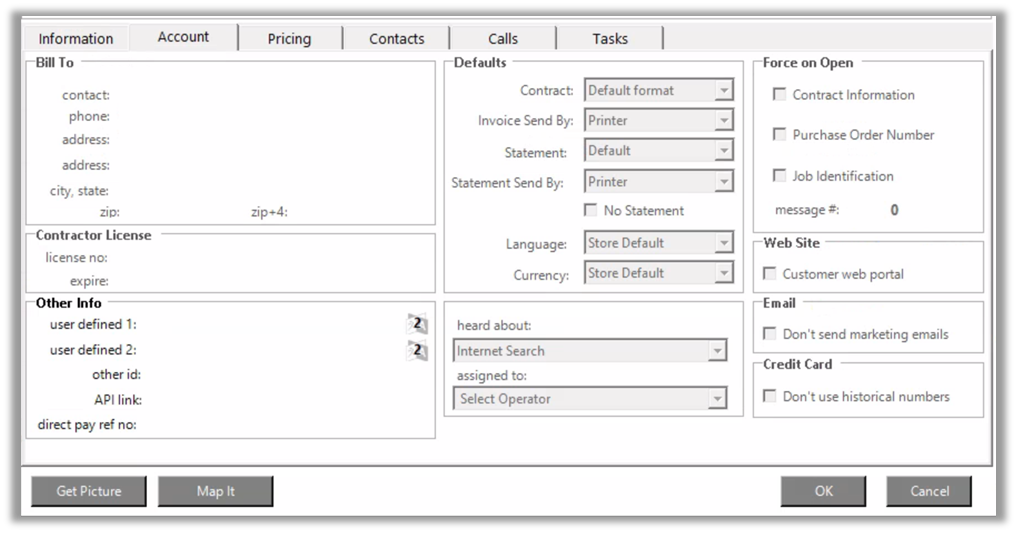Confirm with the OK button

[823, 491]
